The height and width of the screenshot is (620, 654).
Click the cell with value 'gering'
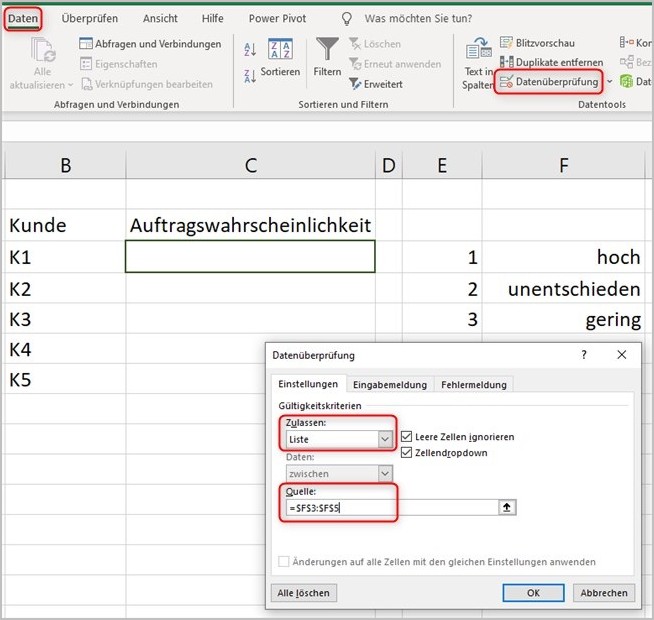(x=563, y=319)
